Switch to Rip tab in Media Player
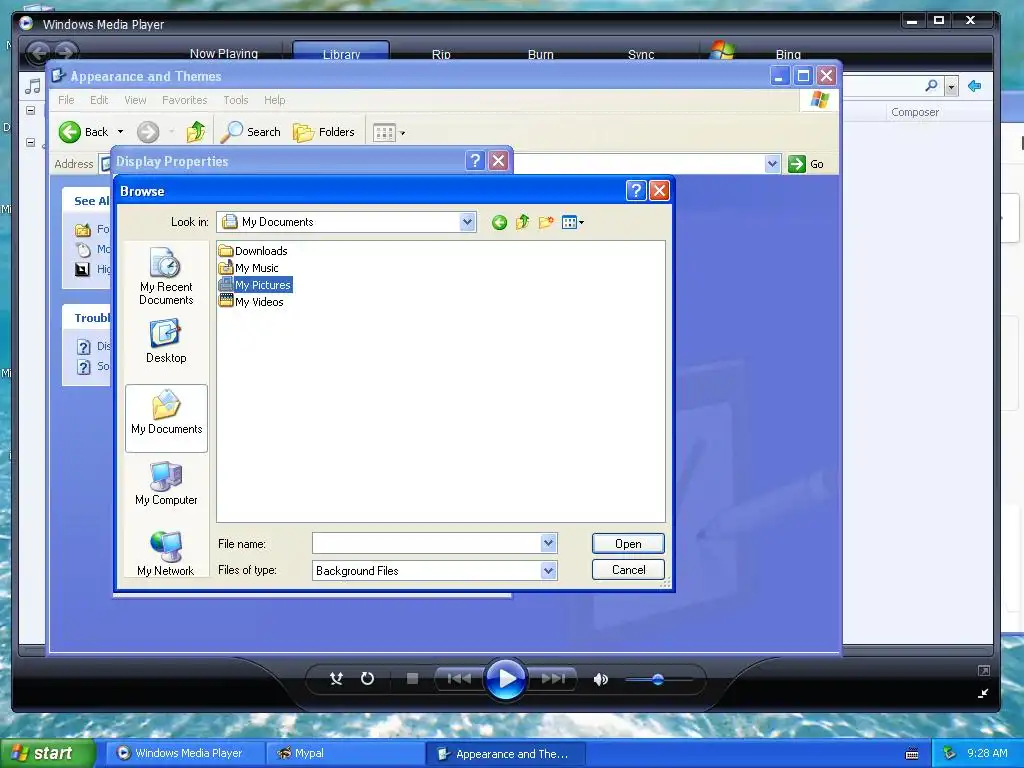The width and height of the screenshot is (1024, 768). [x=441, y=54]
